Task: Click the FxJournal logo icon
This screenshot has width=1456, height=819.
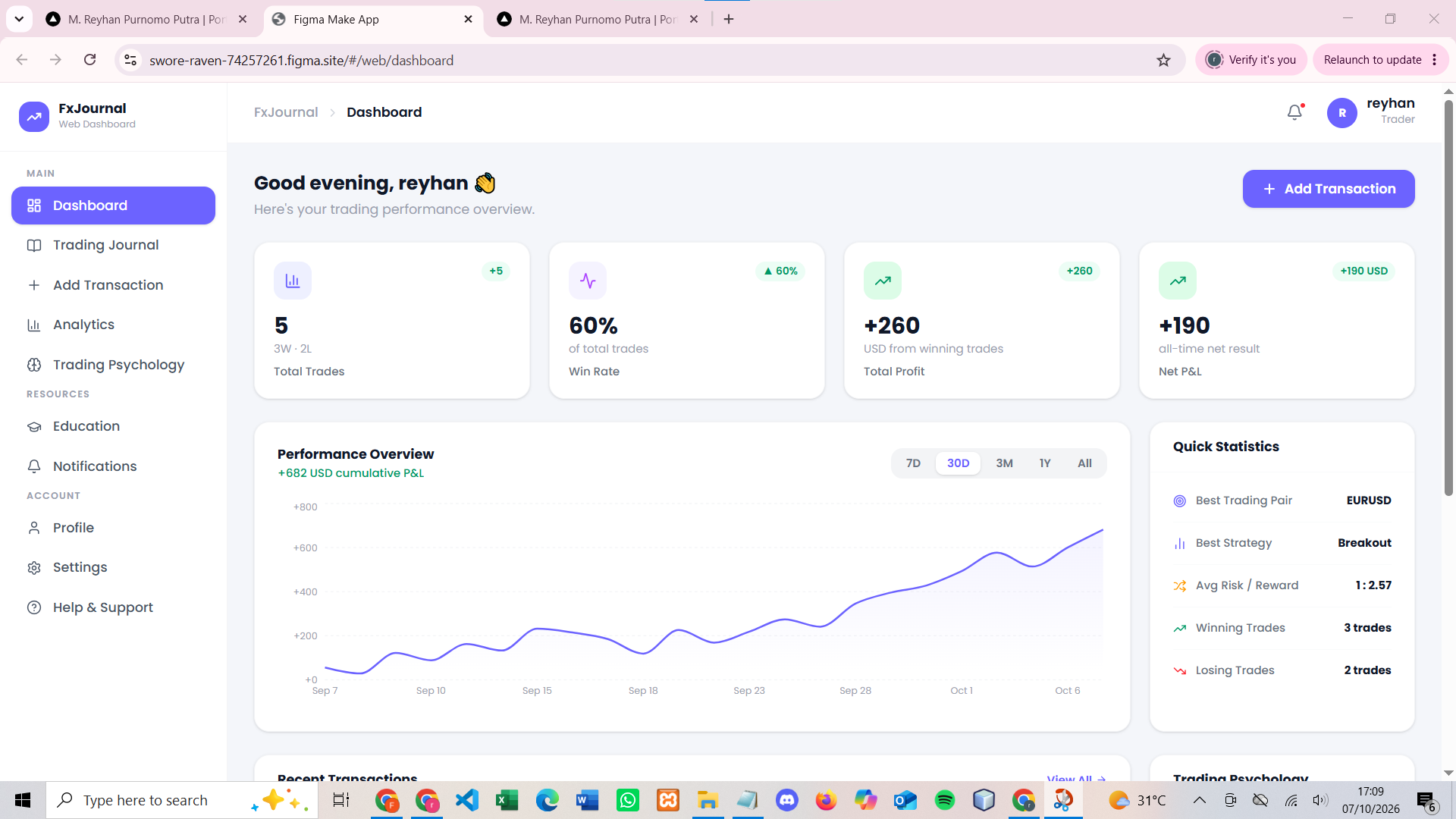Action: [x=34, y=116]
